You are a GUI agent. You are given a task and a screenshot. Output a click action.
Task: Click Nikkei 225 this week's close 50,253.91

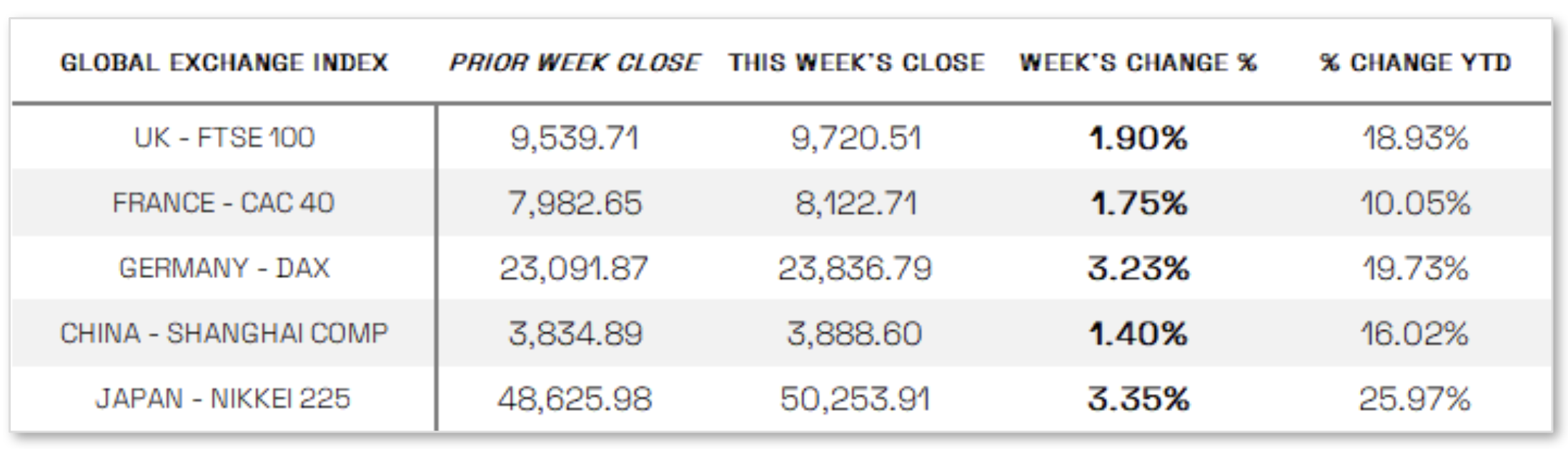coord(856,398)
